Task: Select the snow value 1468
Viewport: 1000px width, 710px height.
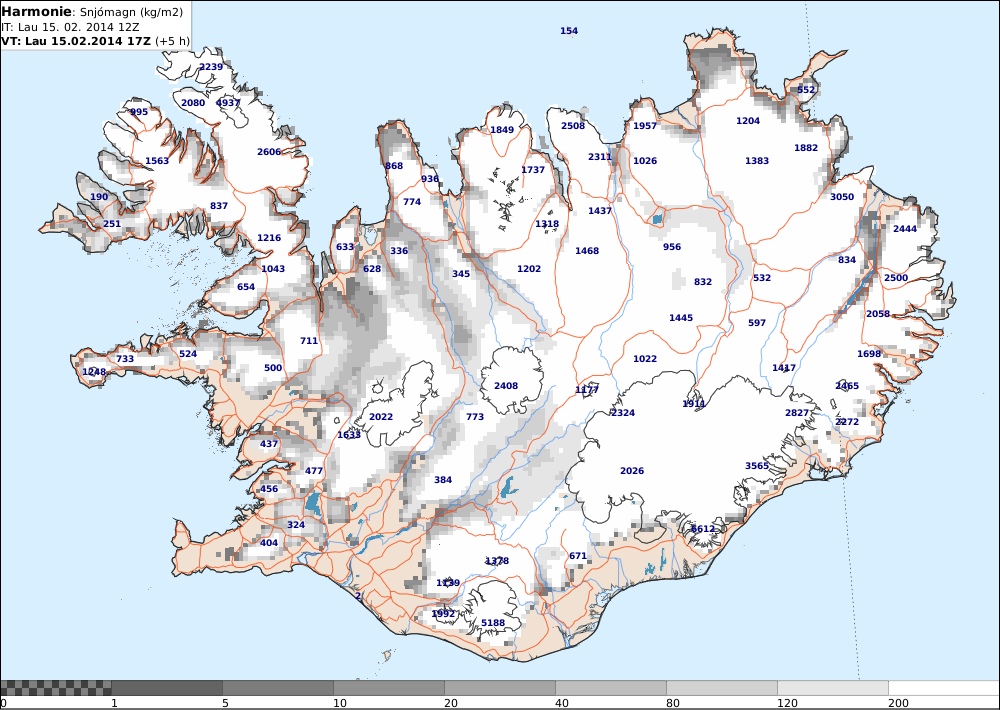Action: tap(587, 251)
